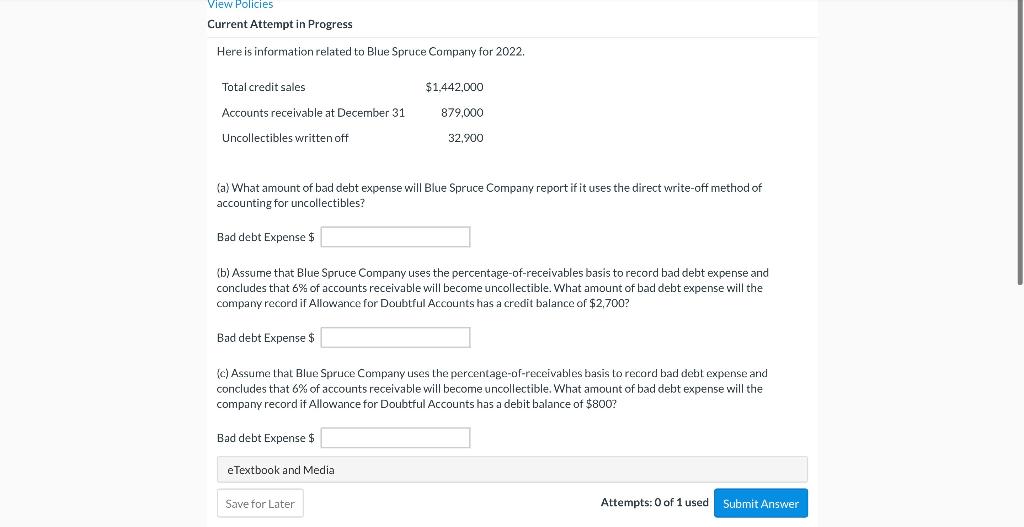This screenshot has height=527, width=1024.
Task: Click the $1,442,000 total credit sales value
Action: click(x=454, y=87)
